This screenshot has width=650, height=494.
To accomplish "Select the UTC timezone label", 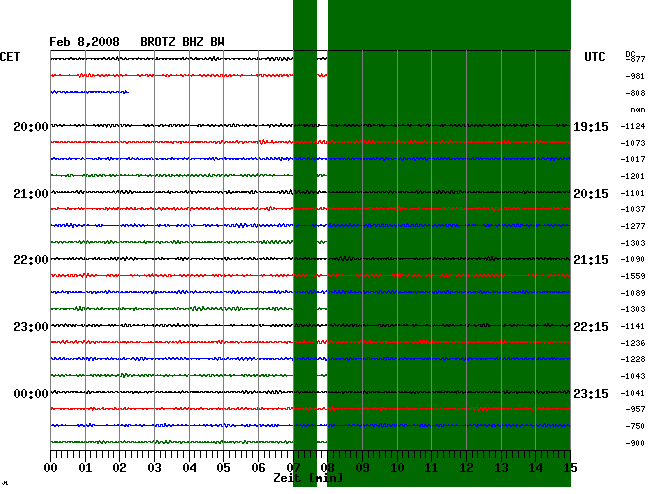I will click(x=595, y=58).
